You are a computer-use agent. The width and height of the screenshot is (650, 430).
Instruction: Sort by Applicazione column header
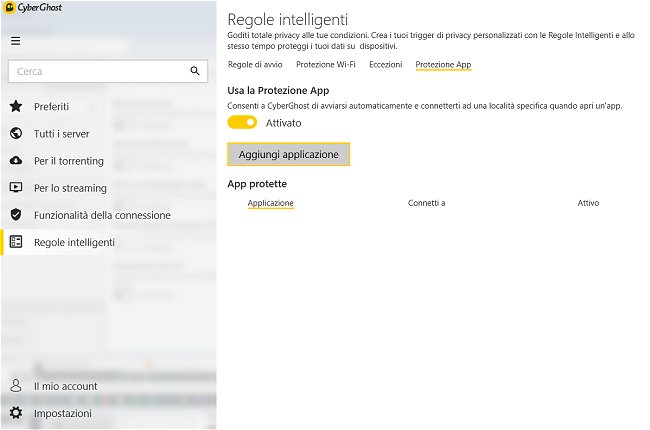(270, 203)
